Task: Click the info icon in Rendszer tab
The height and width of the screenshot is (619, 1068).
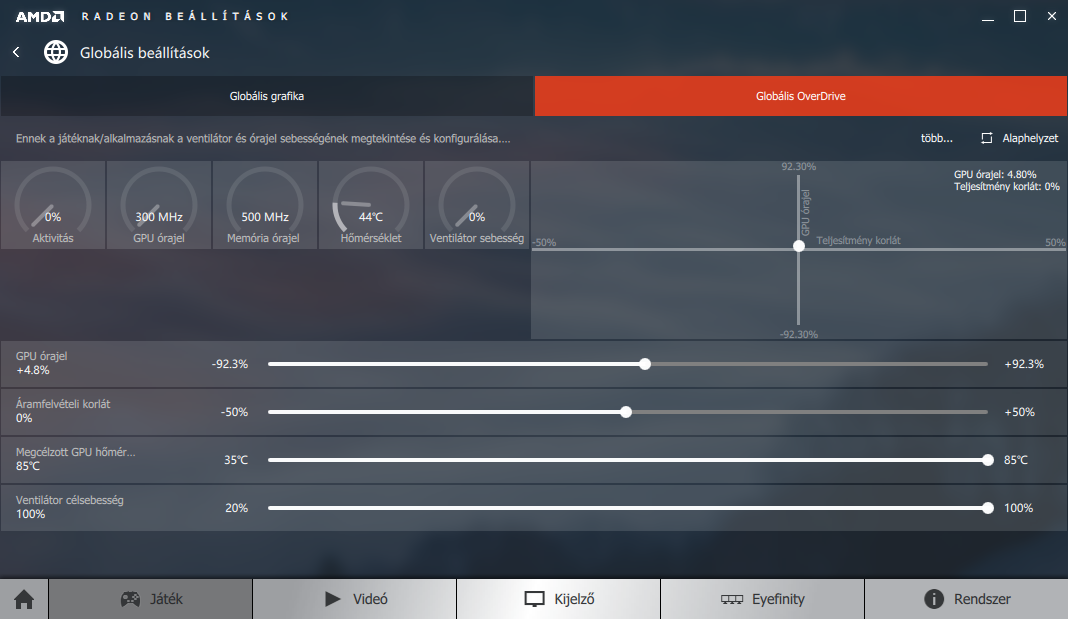Action: tap(934, 599)
